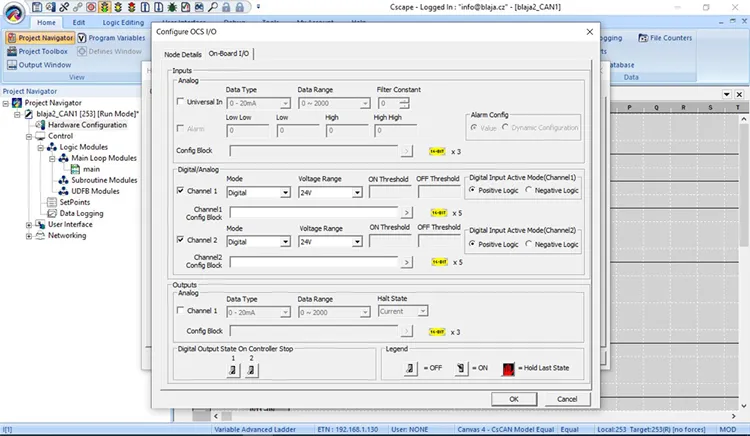Enable the Universal In analog checkbox
The image size is (750, 436).
pos(181,102)
